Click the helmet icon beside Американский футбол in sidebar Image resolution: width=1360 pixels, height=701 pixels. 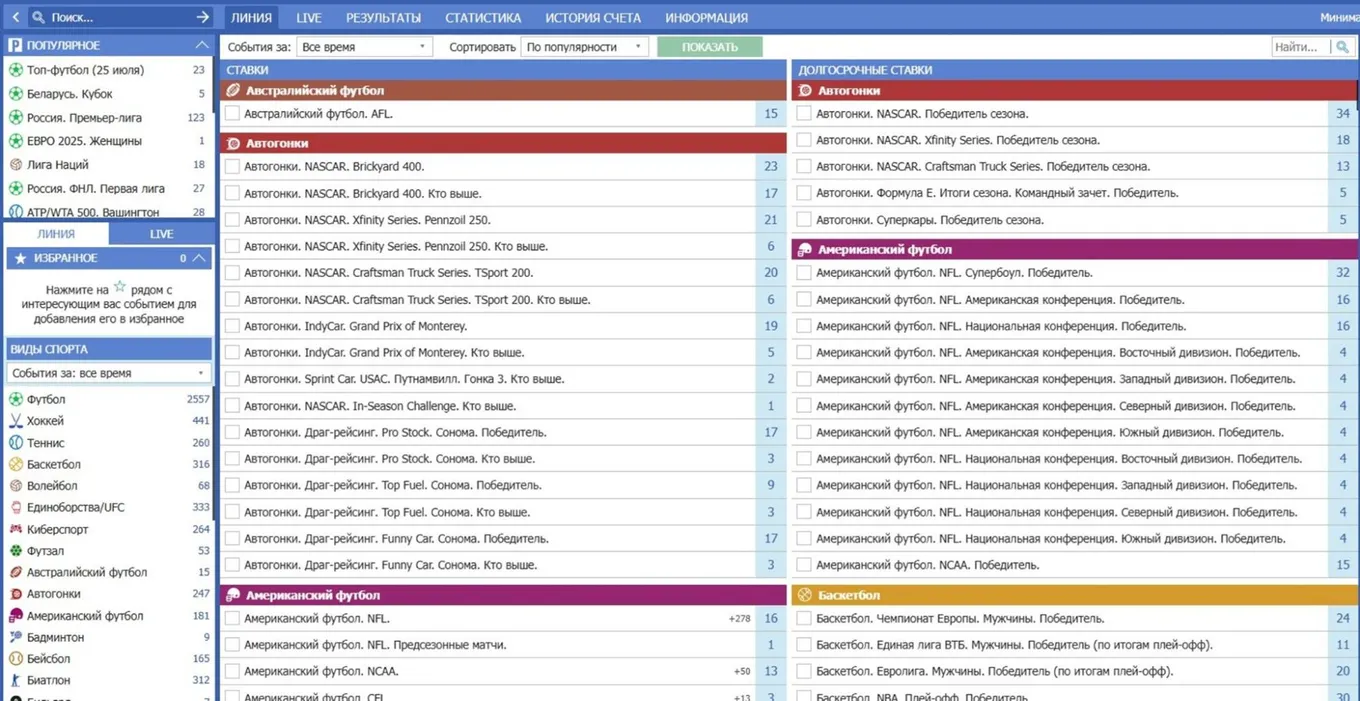click(x=16, y=616)
